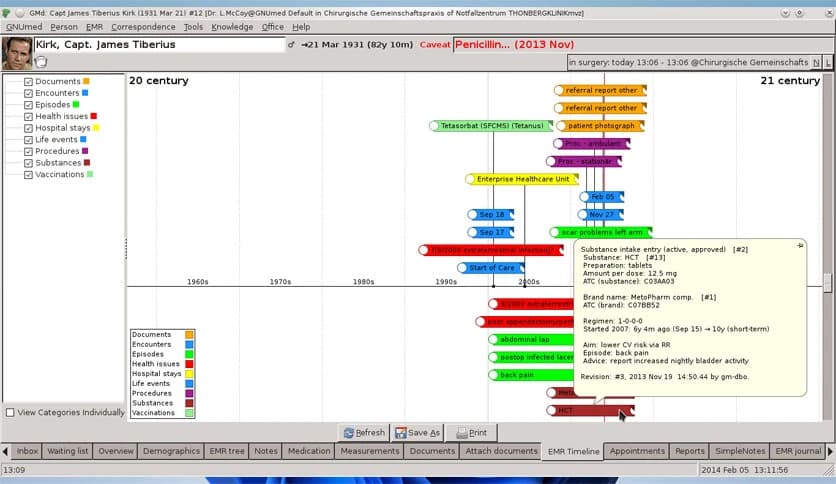The image size is (836, 484).
Task: Switch to the Reports tab
Action: [689, 451]
